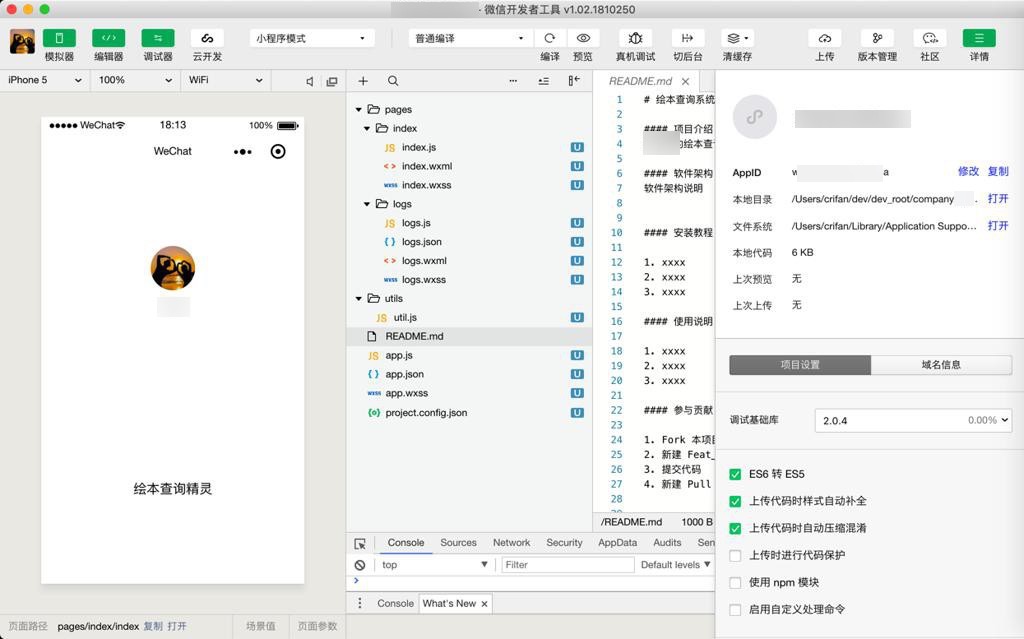
Task: Click the AppID 复制 link
Action: click(998, 171)
